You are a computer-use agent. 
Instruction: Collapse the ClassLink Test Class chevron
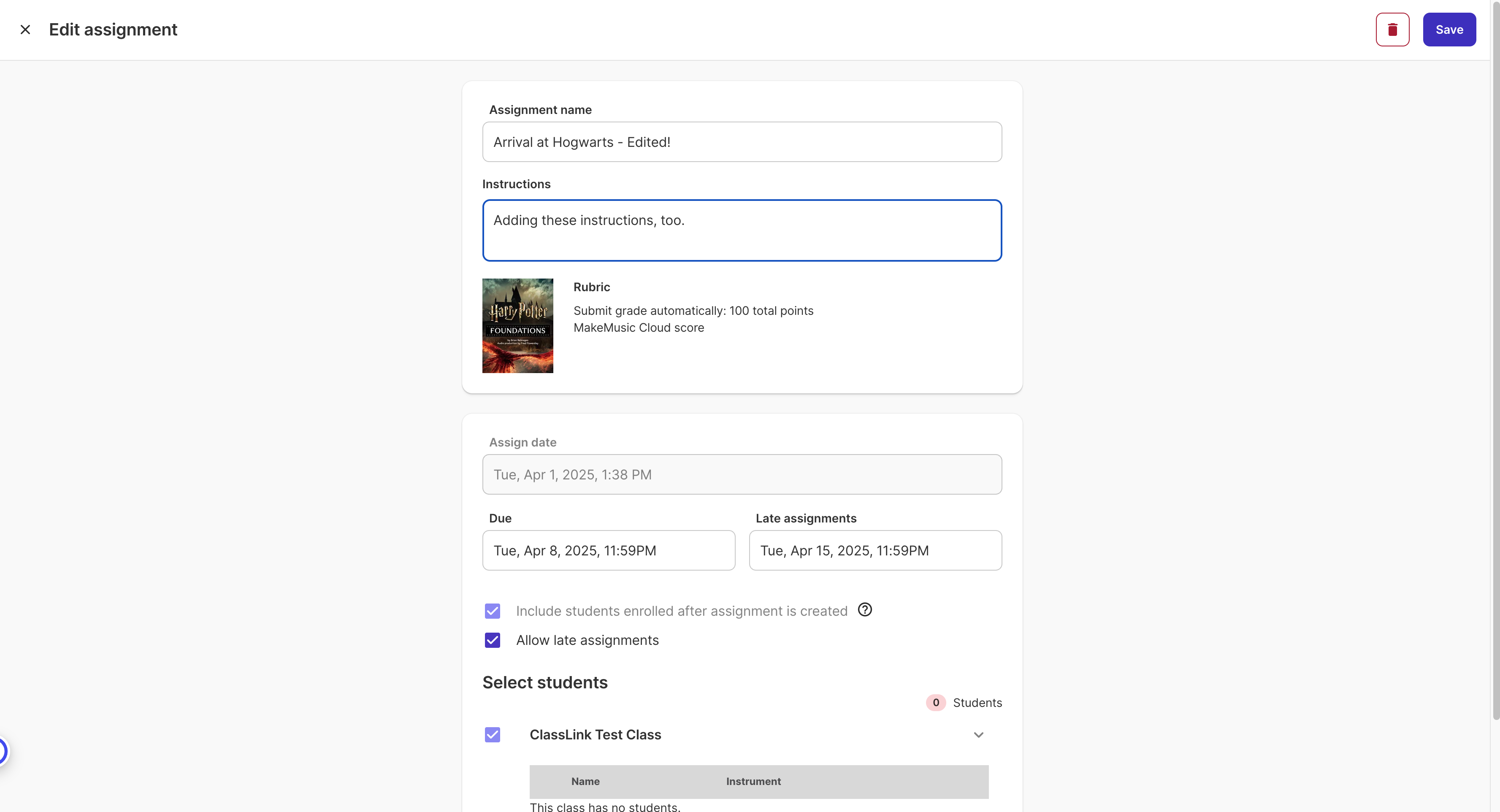click(x=978, y=735)
